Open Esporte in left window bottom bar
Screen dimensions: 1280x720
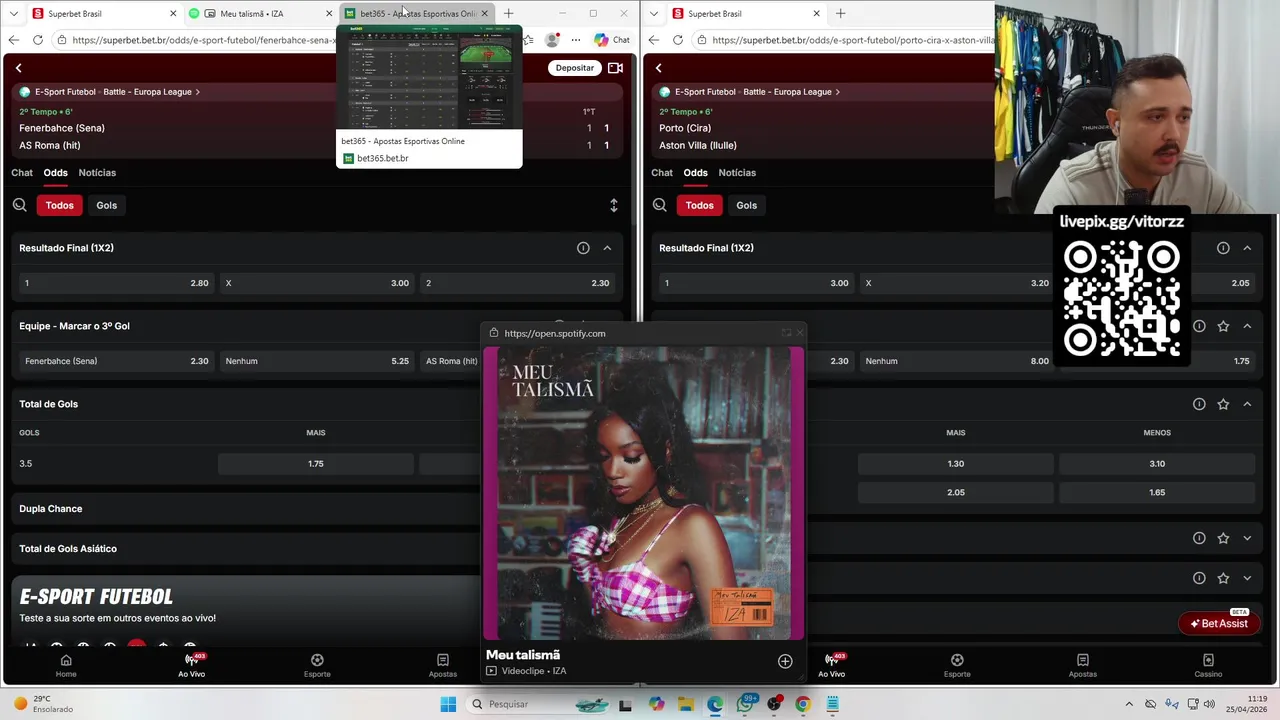(317, 666)
